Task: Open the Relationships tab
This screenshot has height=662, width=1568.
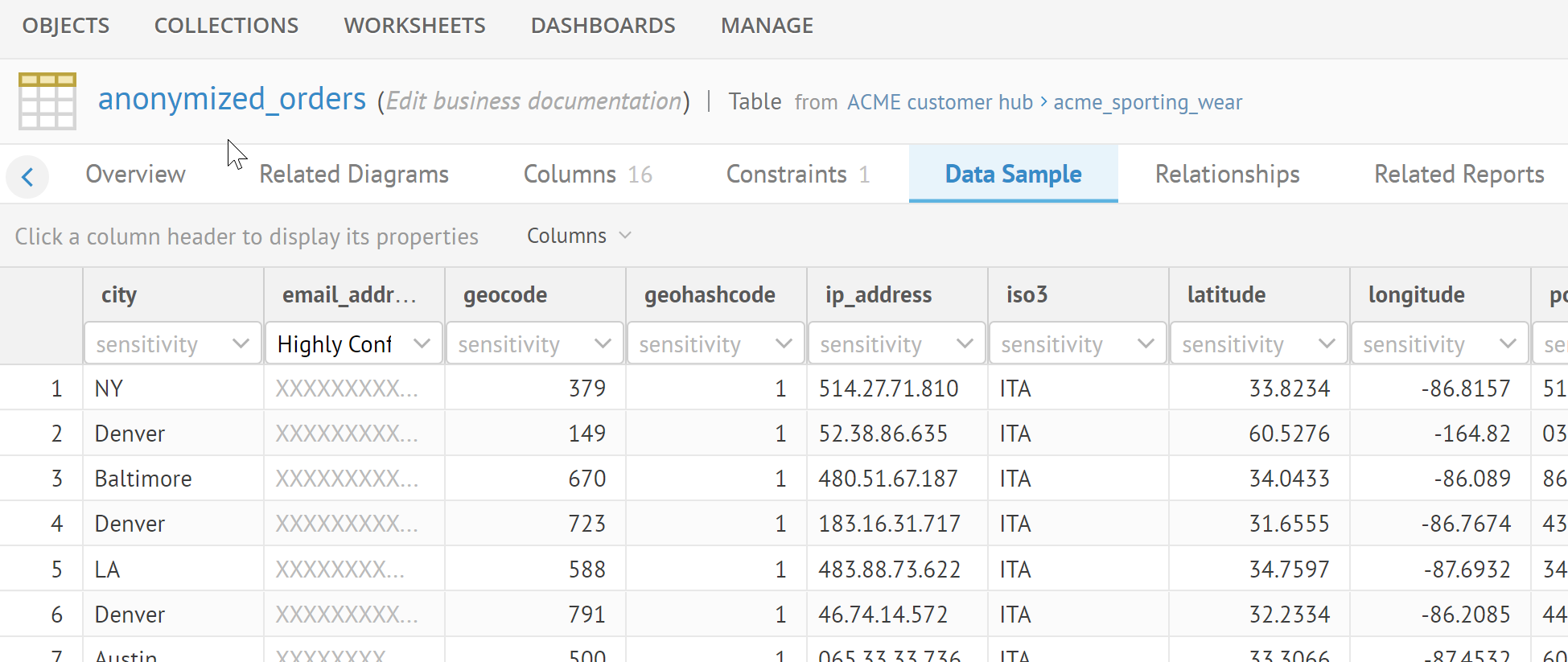Action: tap(1227, 175)
